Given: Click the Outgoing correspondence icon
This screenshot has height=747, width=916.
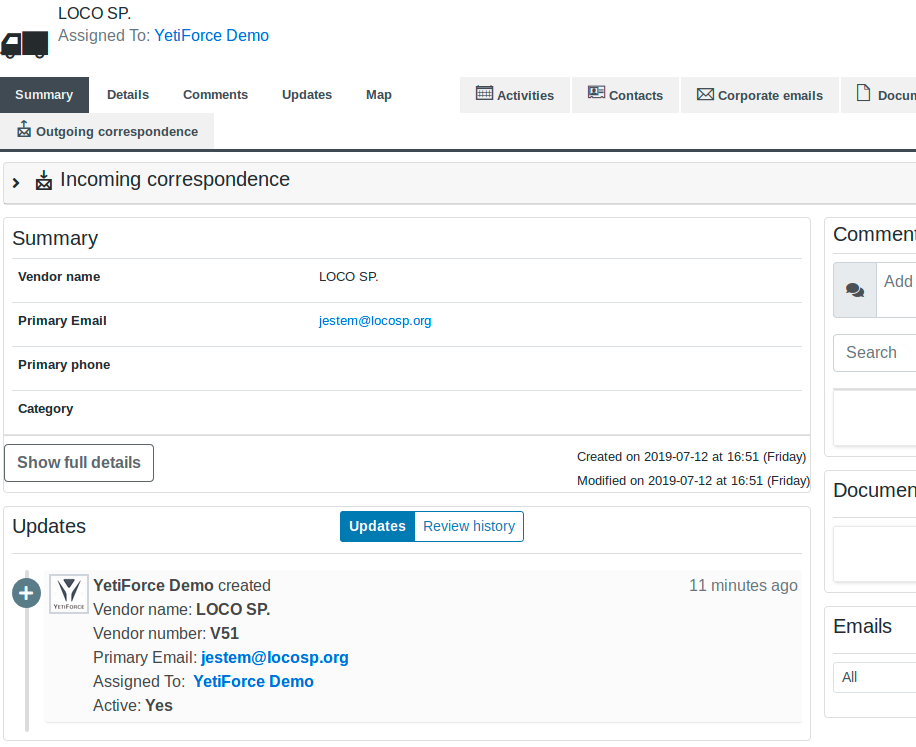Looking at the screenshot, I should [24, 129].
